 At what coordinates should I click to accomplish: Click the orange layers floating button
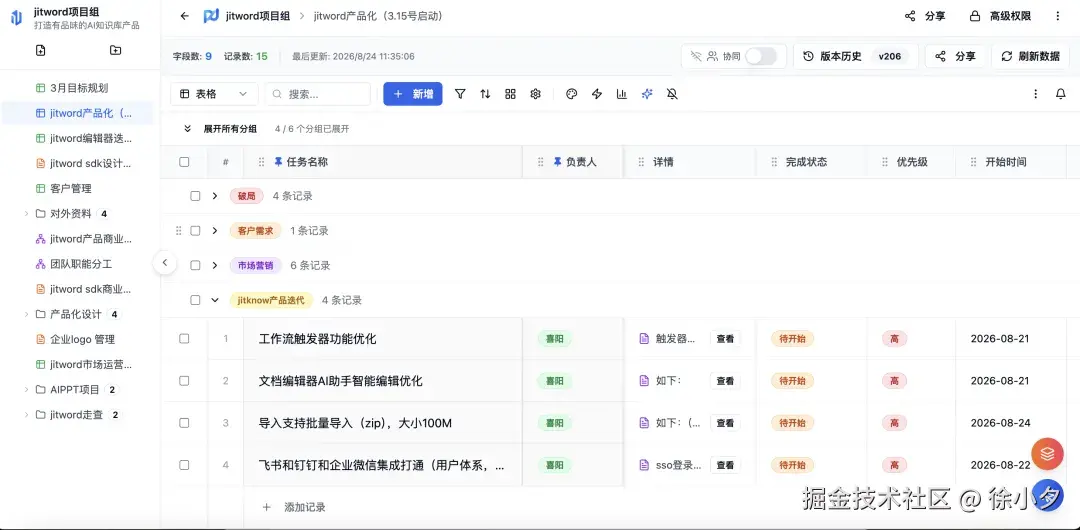[1048, 453]
